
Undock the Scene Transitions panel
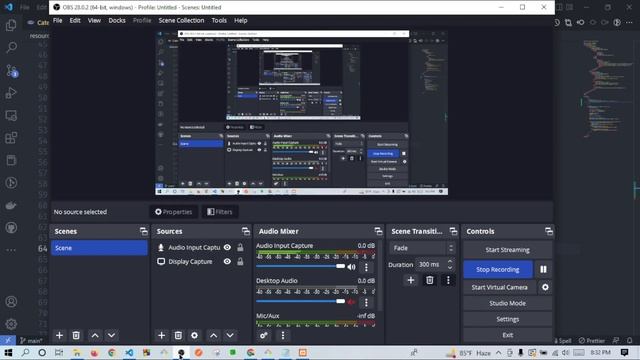[x=453, y=231]
